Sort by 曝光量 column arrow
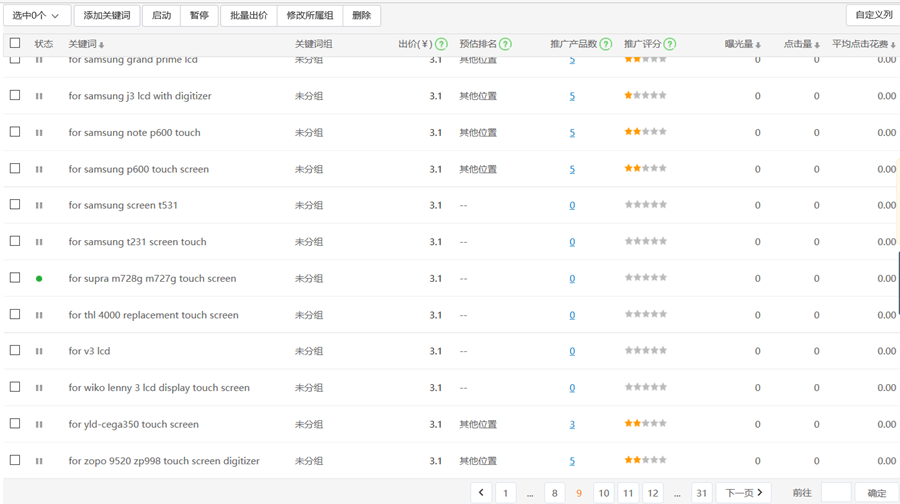The height and width of the screenshot is (504, 900). coord(758,45)
